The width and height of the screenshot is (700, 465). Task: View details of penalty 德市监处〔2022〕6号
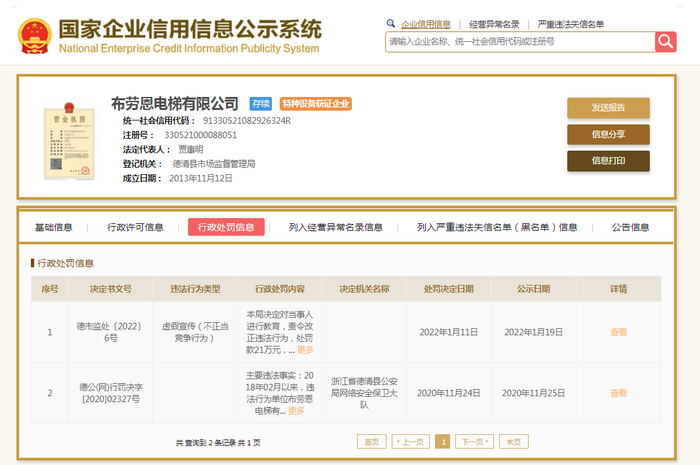[618, 332]
